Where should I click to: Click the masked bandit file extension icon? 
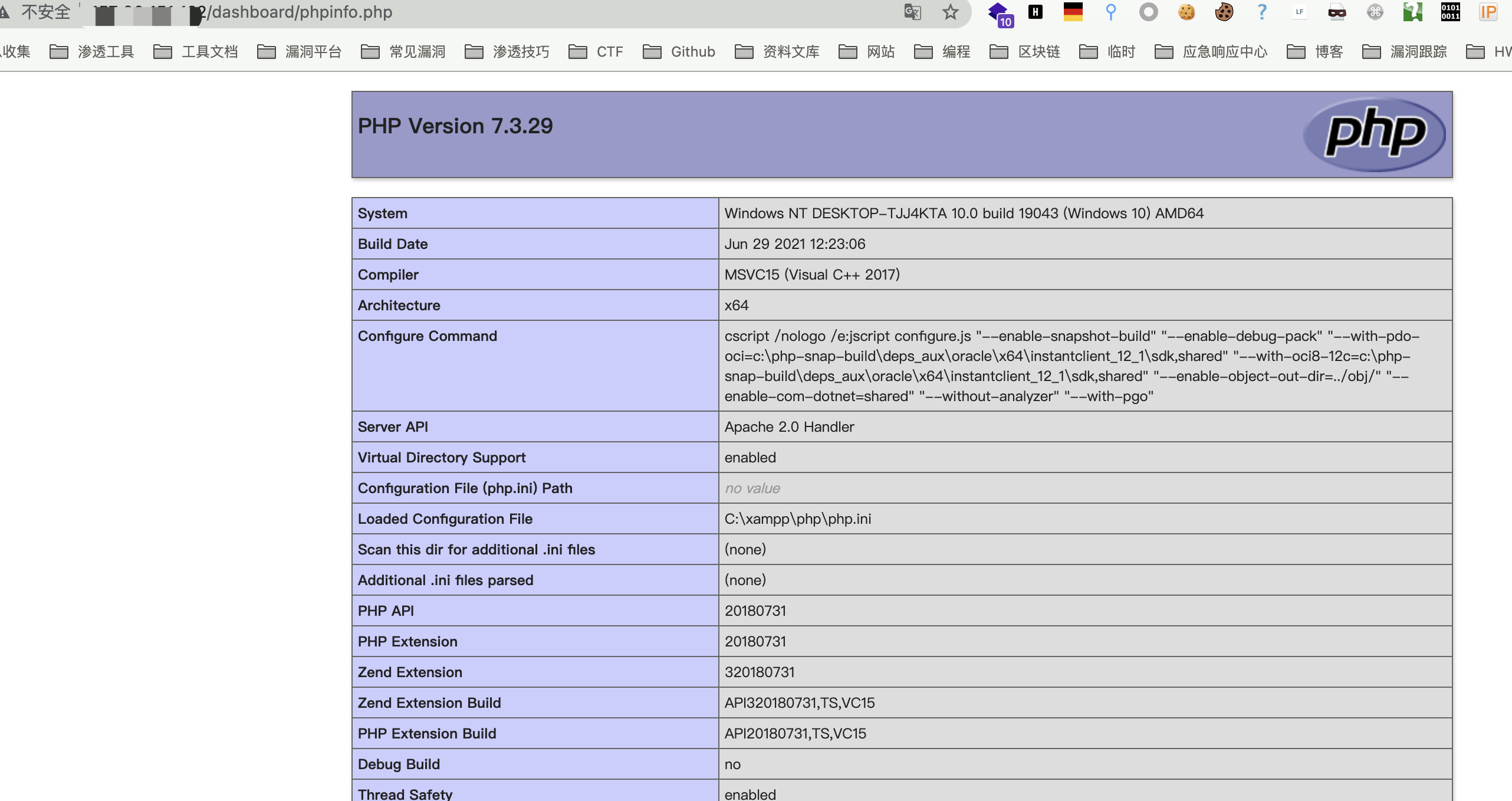coord(1337,12)
